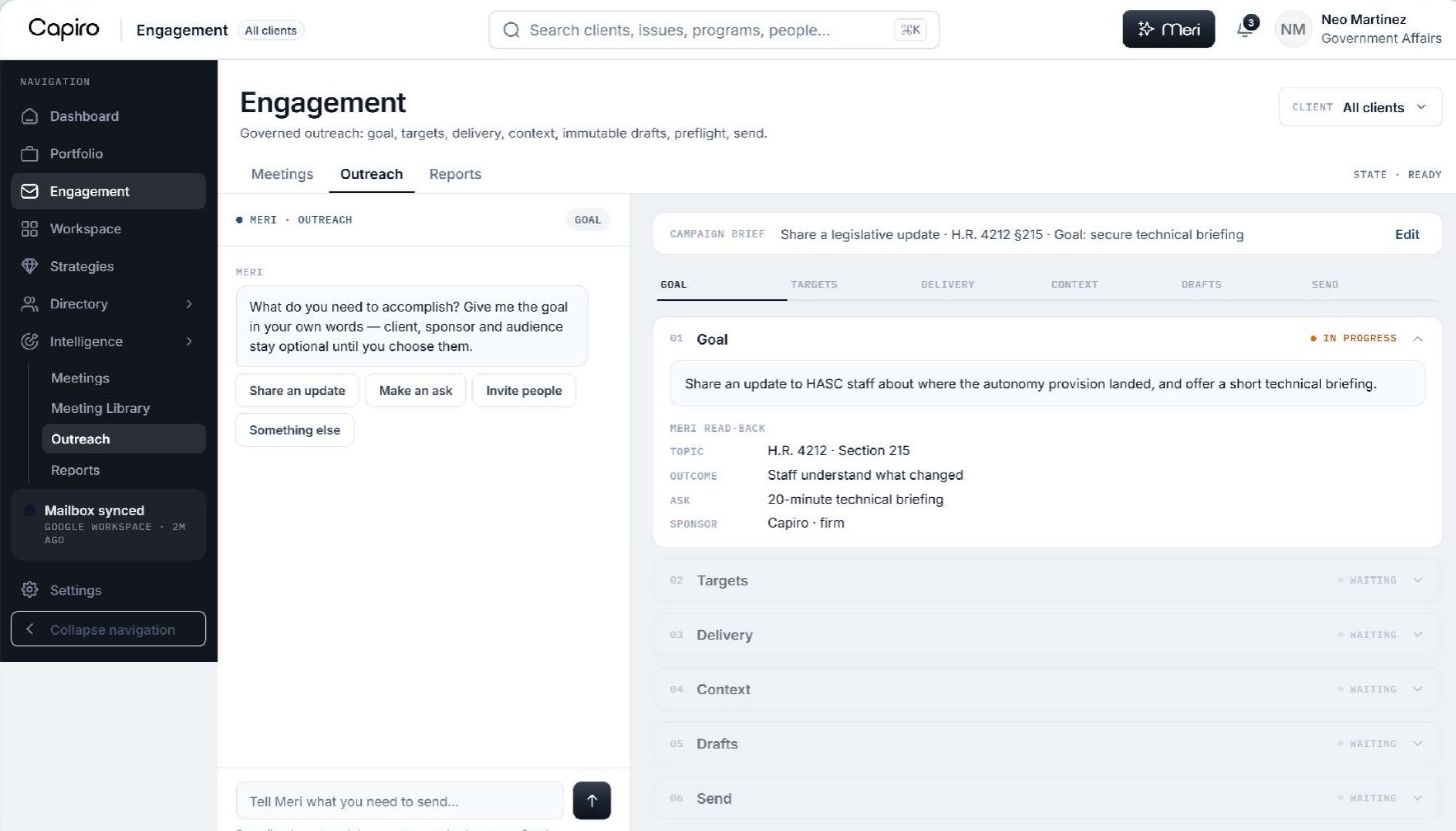Open the notifications bell

[1246, 30]
